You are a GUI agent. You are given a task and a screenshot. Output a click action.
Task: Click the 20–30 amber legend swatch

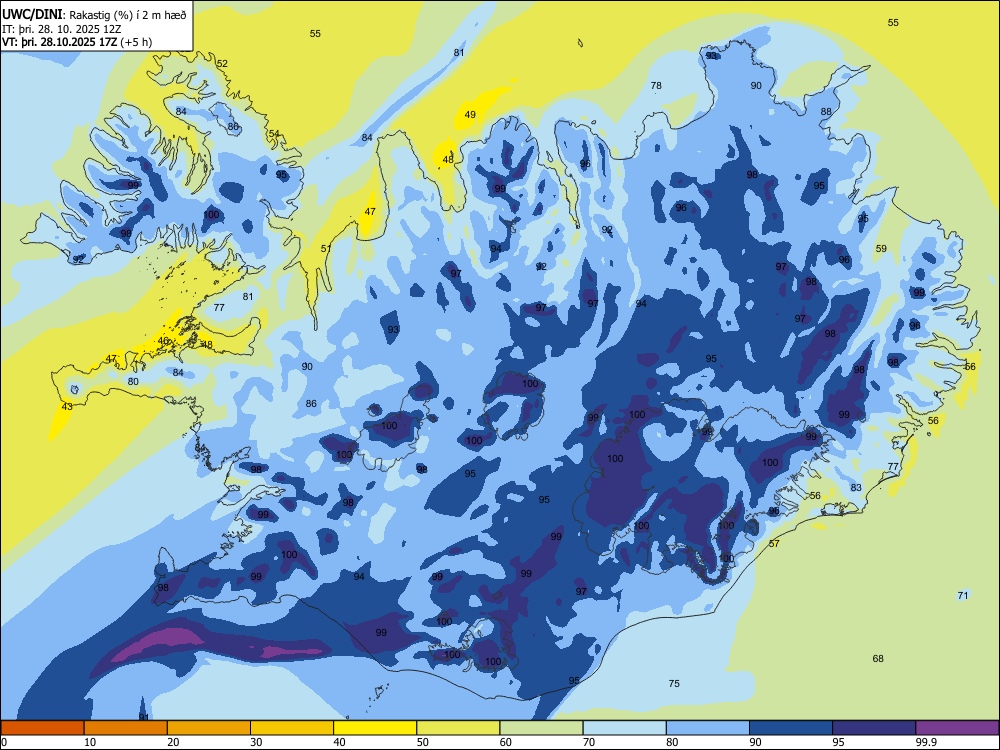click(209, 728)
